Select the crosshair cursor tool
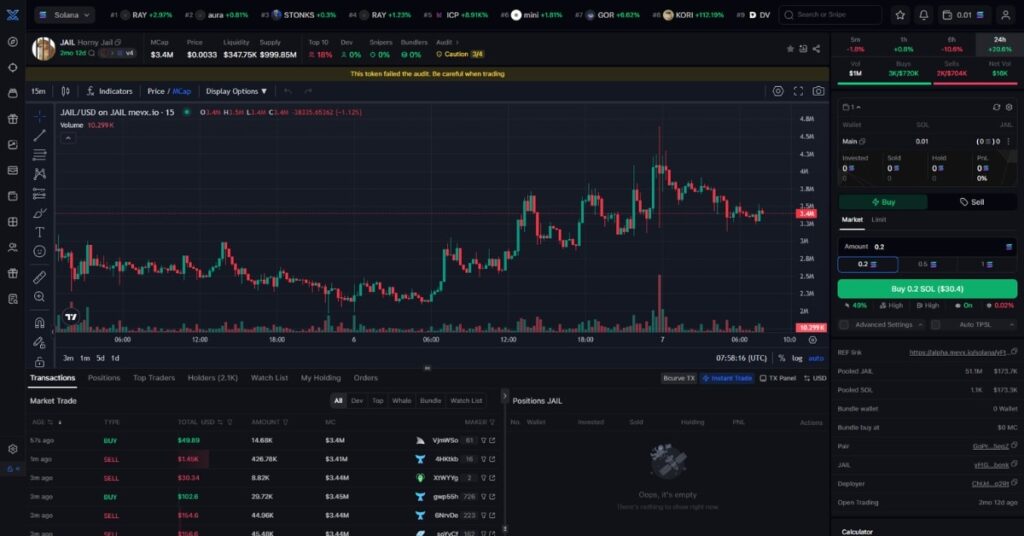 [x=39, y=116]
